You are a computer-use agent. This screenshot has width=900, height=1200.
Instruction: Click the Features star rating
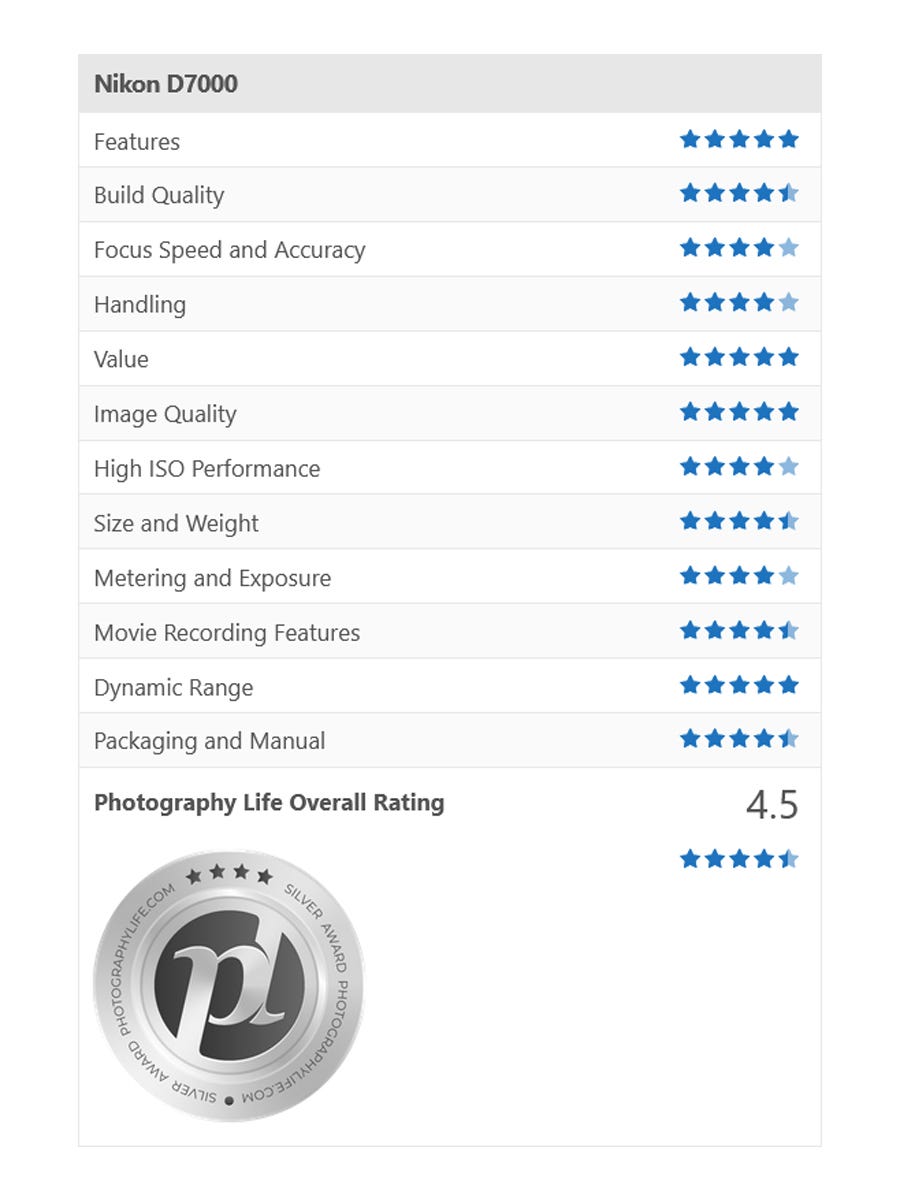coord(739,140)
